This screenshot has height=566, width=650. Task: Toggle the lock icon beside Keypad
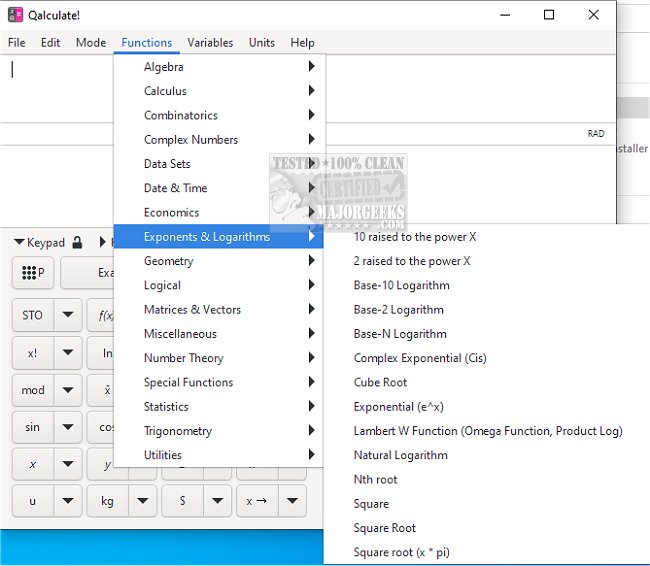pos(78,243)
